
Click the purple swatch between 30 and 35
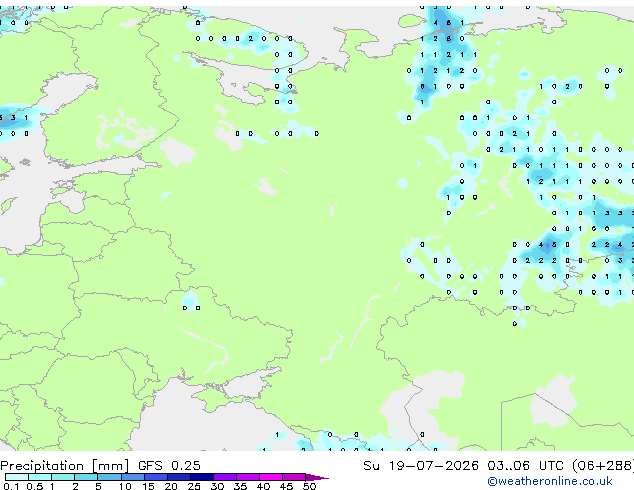click(225, 477)
